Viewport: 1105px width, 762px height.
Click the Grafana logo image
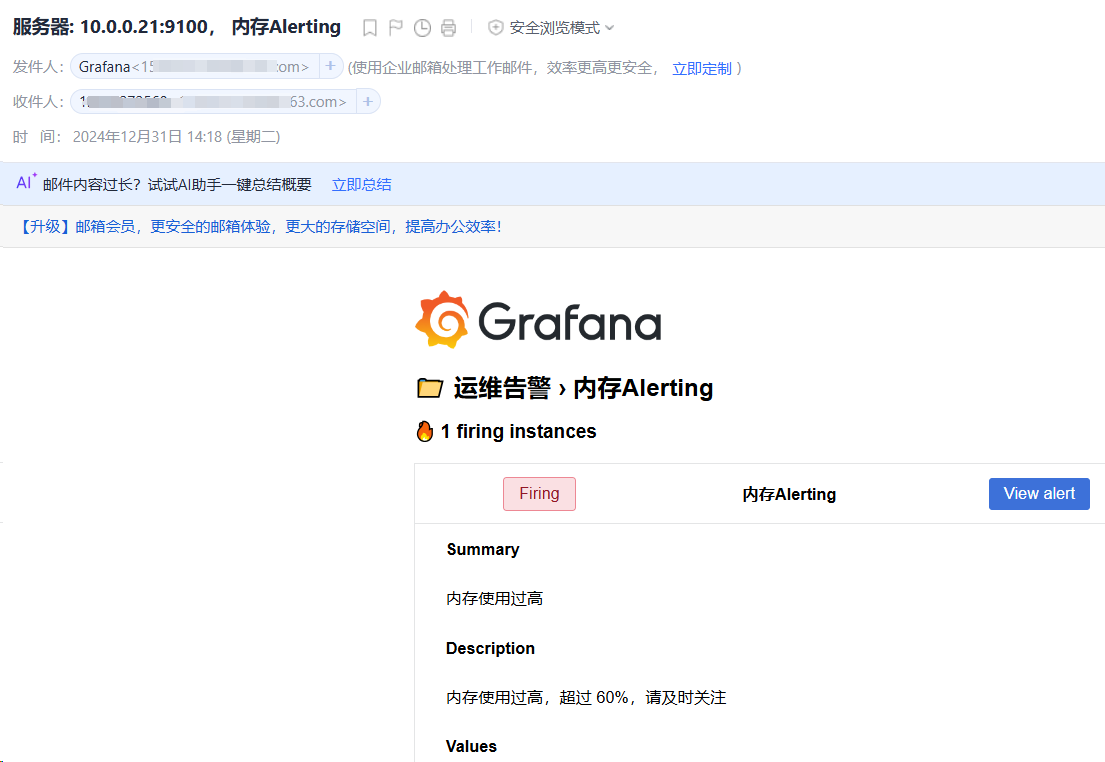click(x=539, y=321)
